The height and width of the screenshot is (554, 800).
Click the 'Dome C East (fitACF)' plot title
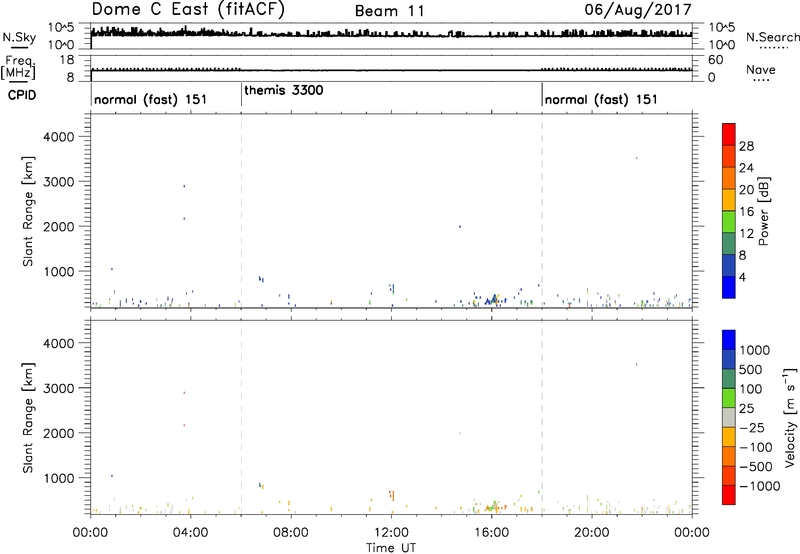(x=188, y=10)
